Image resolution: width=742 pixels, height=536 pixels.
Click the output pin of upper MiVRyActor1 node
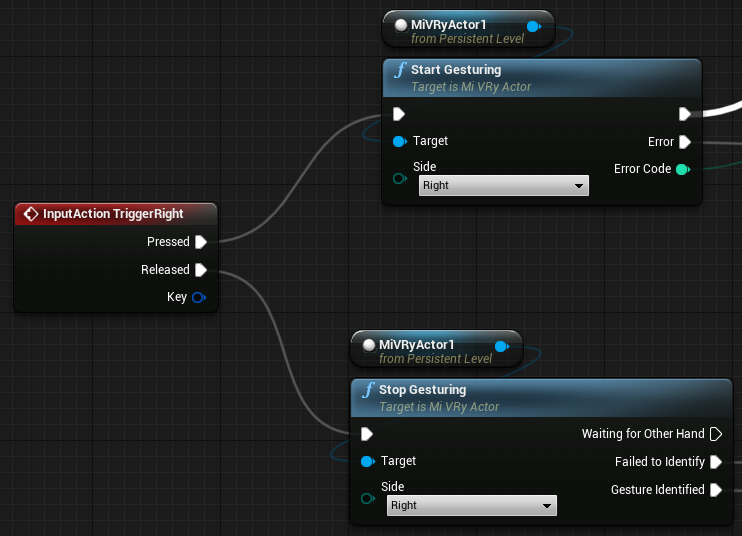pyautogui.click(x=534, y=26)
